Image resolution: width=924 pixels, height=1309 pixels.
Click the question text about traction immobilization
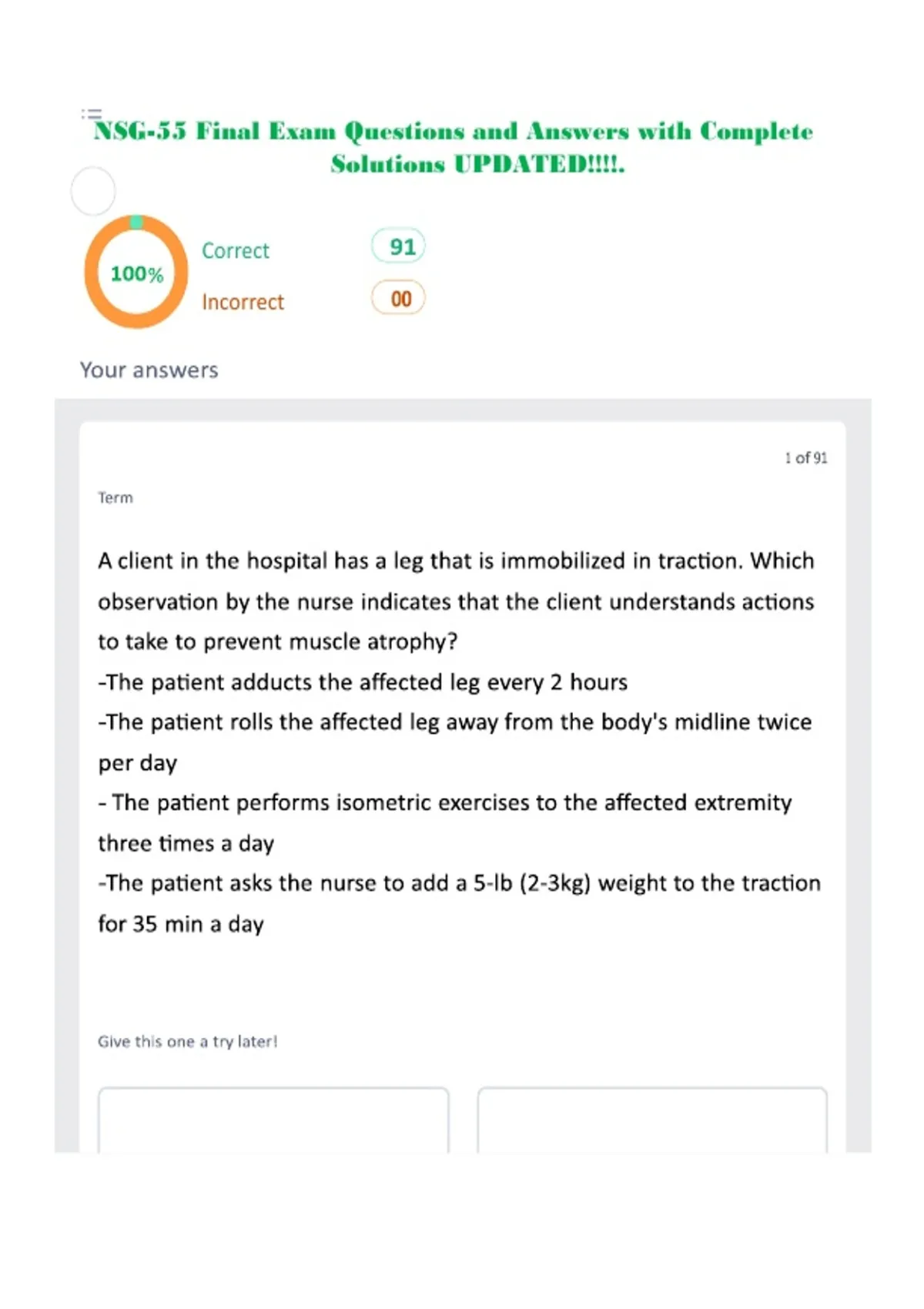456,601
